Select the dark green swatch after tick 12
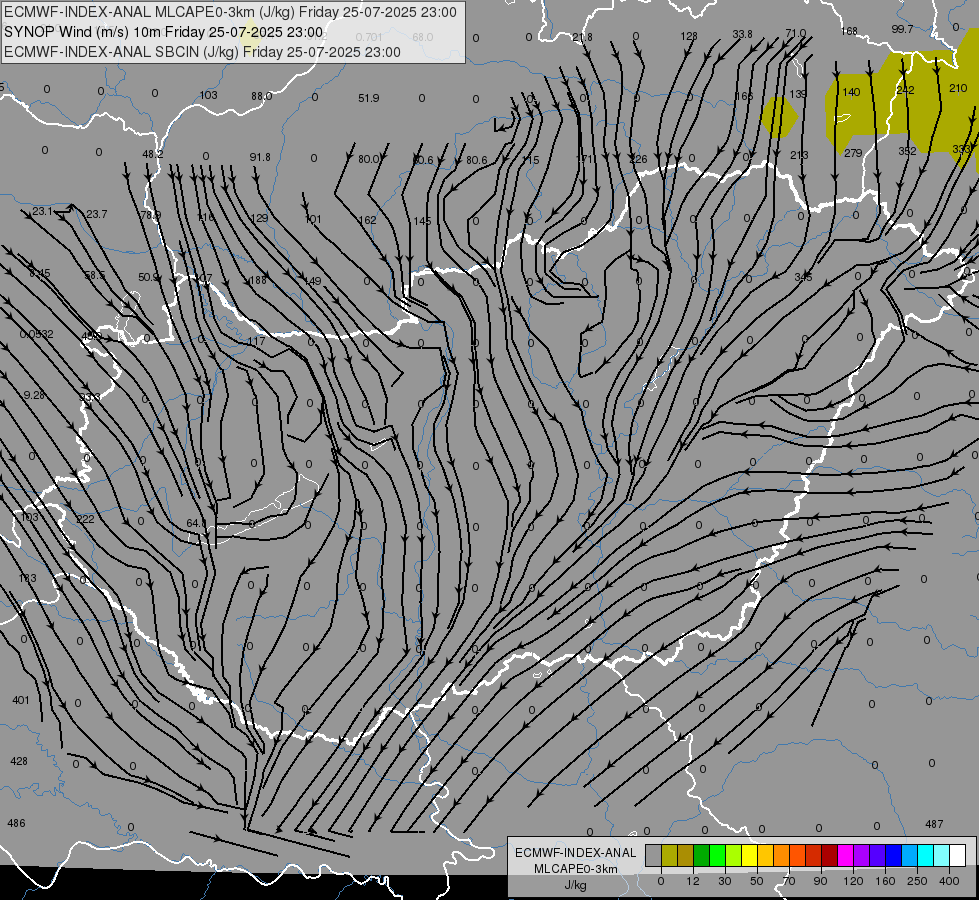This screenshot has height=900, width=979. (x=701, y=855)
